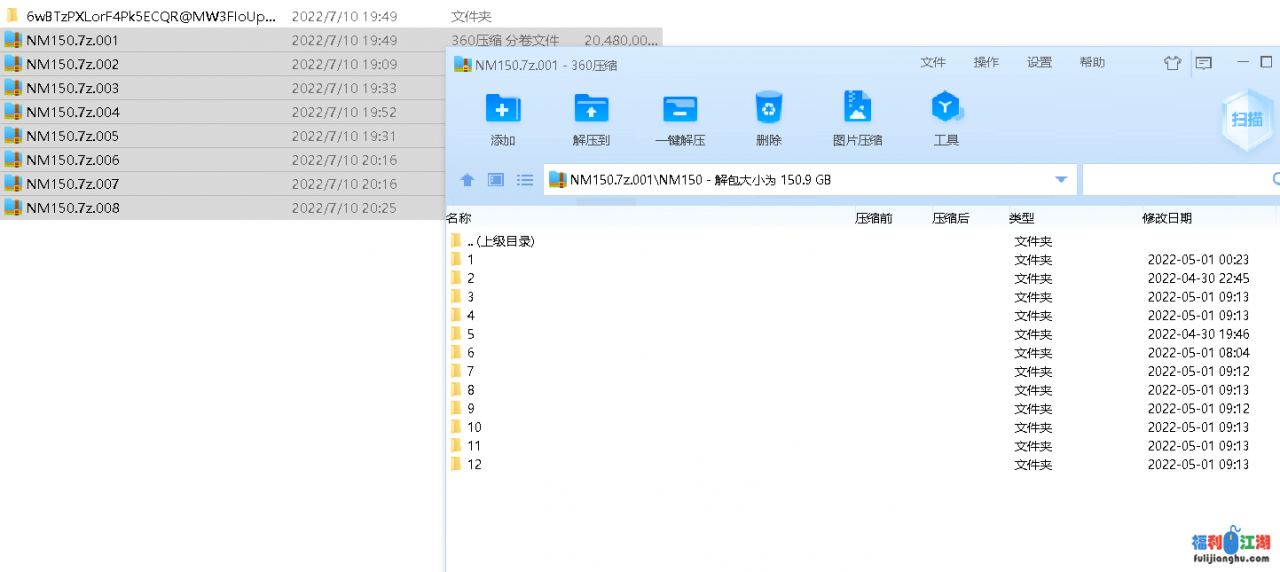Switch to list view icon

pos(525,180)
